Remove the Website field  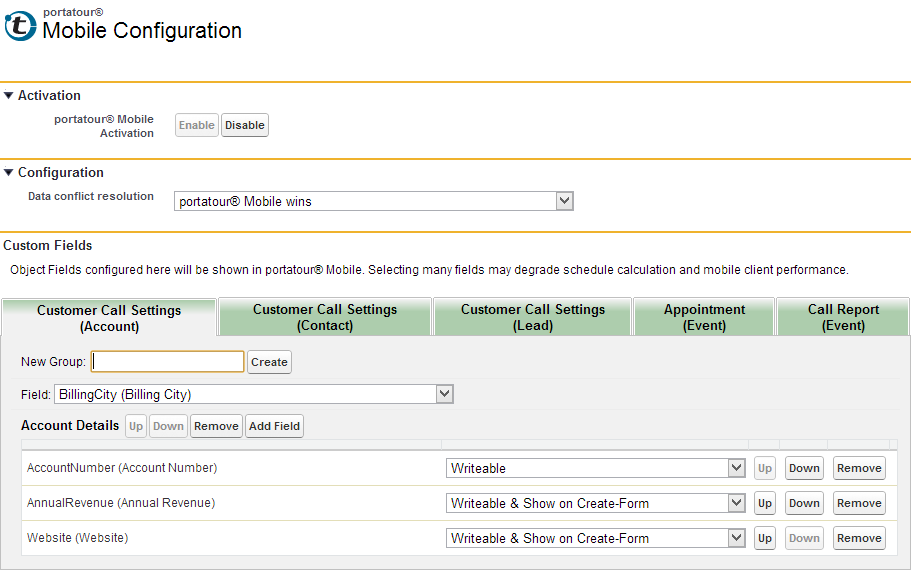(859, 538)
